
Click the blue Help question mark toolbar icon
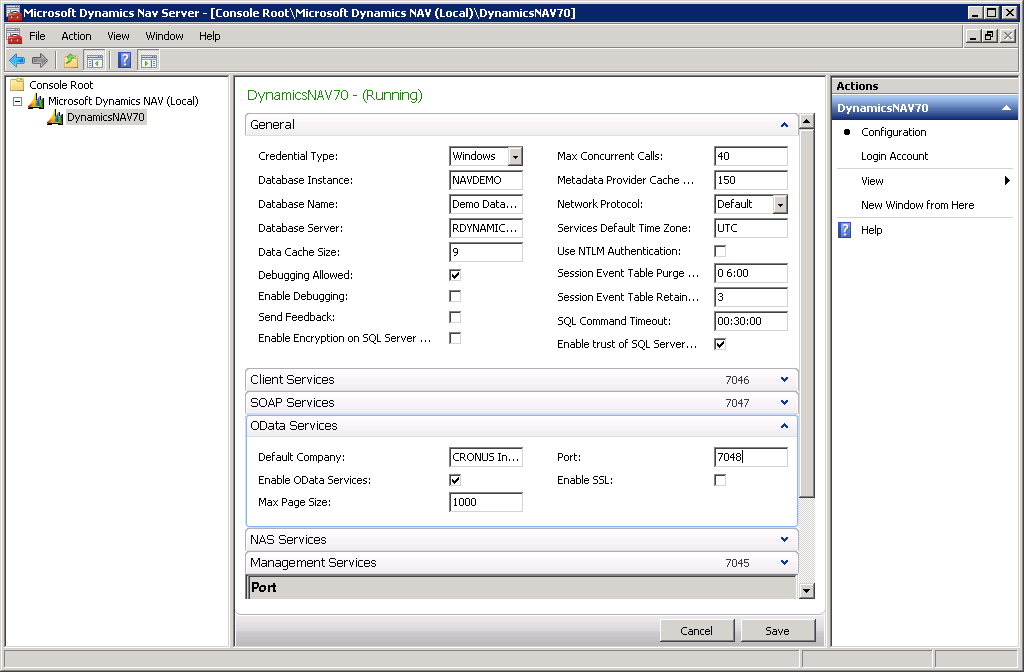tap(124, 60)
